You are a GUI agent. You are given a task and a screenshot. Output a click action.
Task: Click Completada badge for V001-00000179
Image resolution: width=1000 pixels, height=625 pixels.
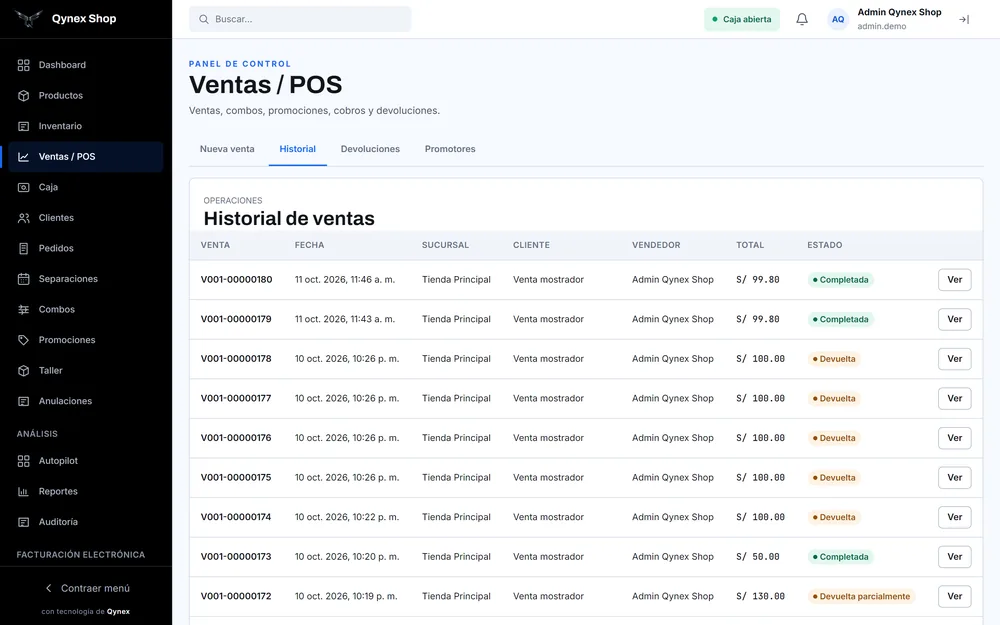click(840, 320)
